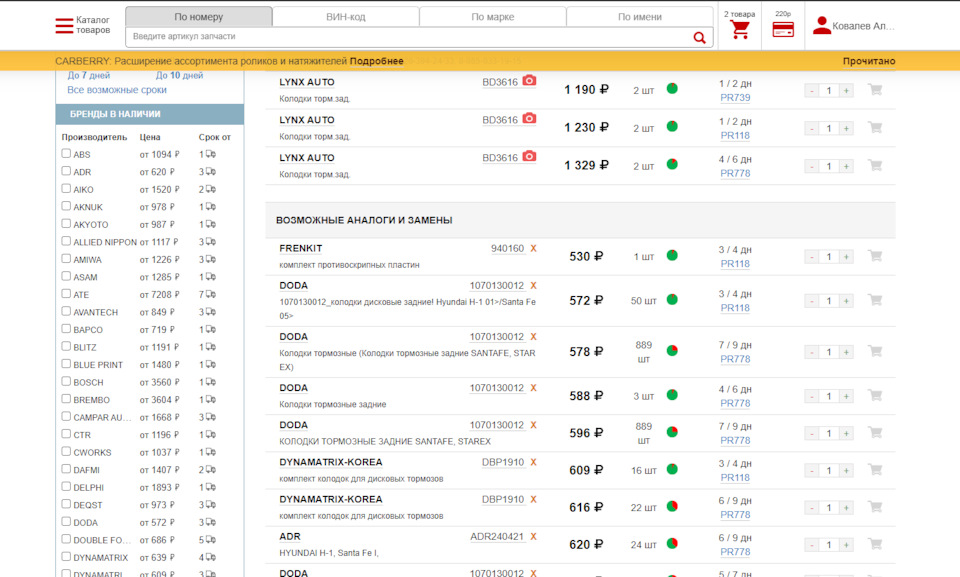Check the BREMBO brand checkbox
The width and height of the screenshot is (960, 577).
[x=66, y=399]
